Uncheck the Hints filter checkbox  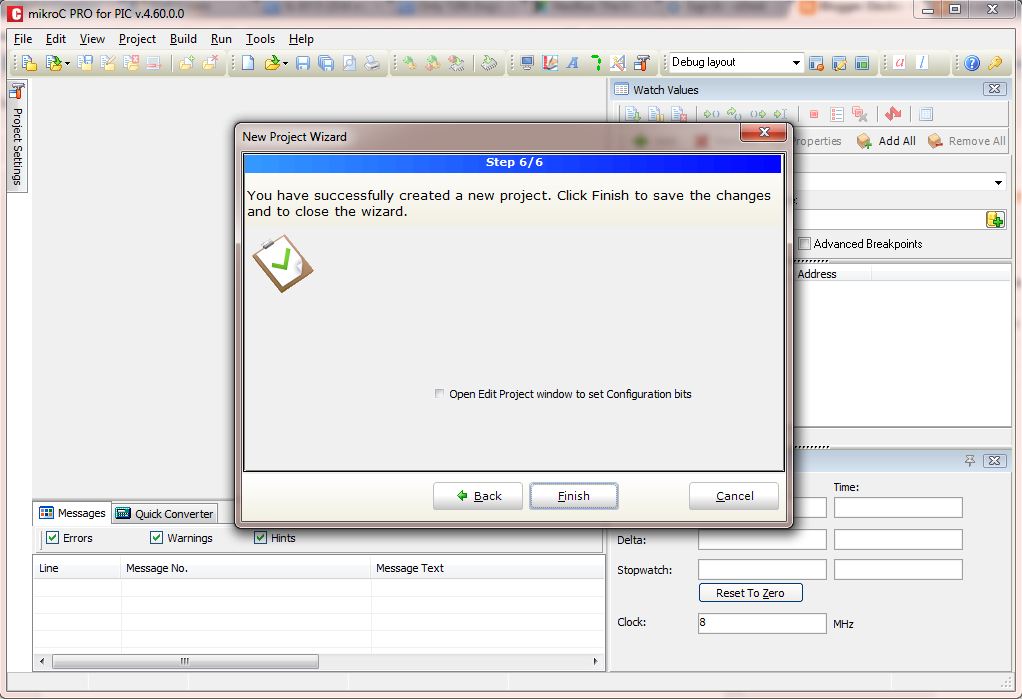click(260, 537)
